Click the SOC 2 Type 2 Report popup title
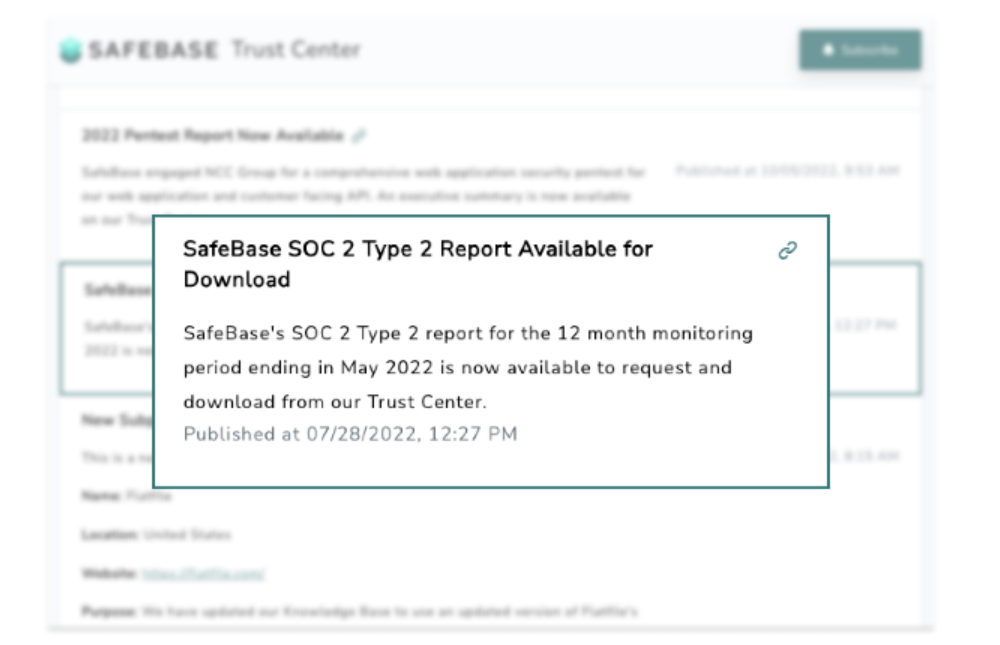This screenshot has width=1000, height=645. click(418, 264)
